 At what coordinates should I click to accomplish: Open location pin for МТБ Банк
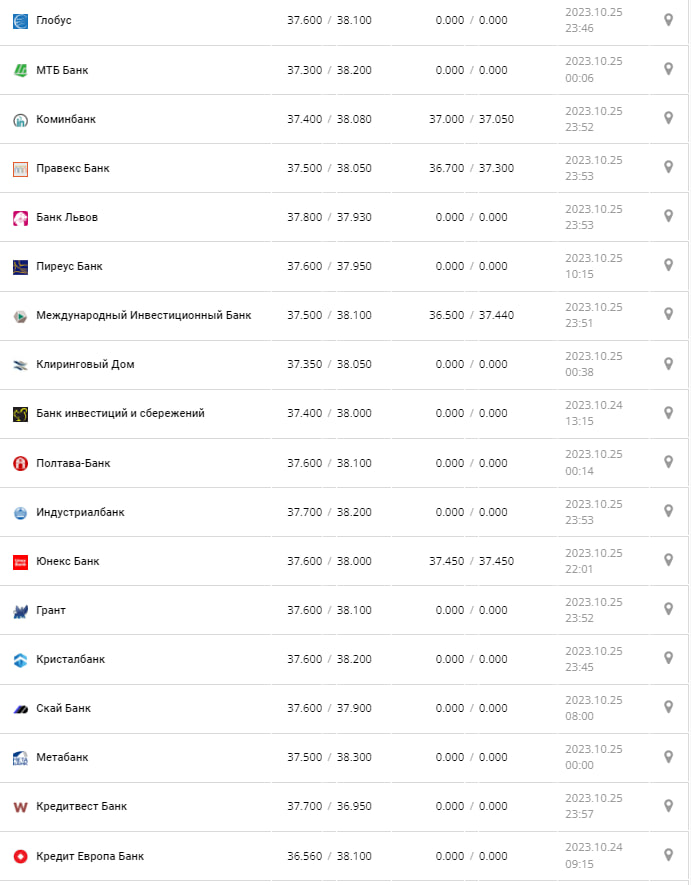click(669, 69)
